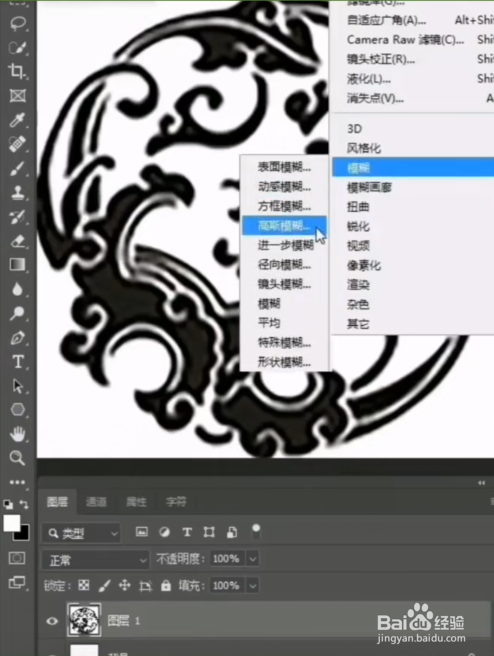
Task: Select the Path Selection tool
Action: [x=18, y=386]
